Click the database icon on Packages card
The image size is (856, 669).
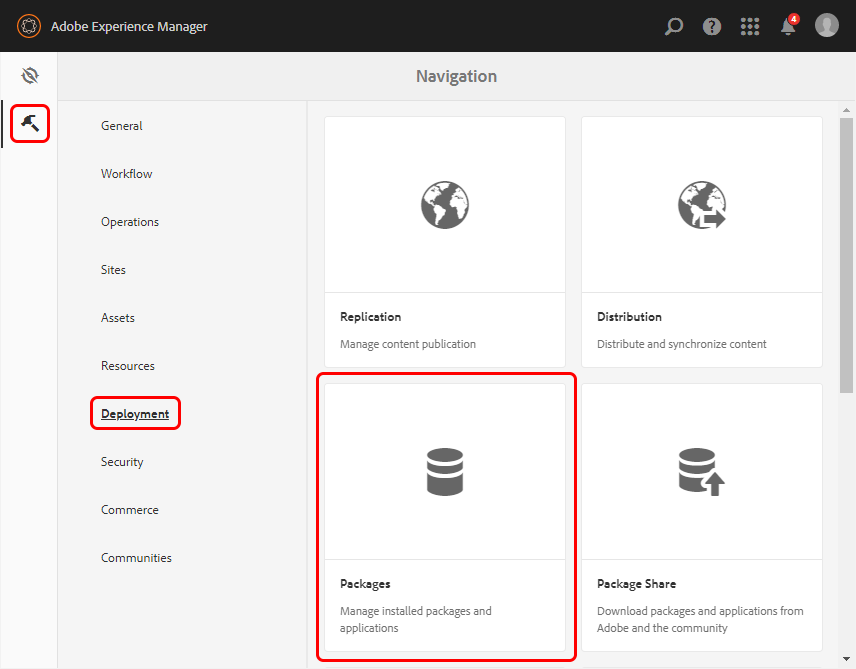(445, 472)
